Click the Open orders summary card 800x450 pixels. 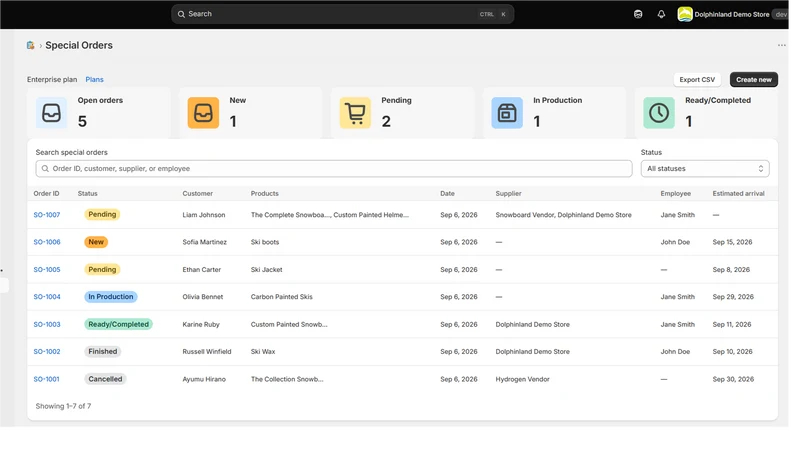99,113
